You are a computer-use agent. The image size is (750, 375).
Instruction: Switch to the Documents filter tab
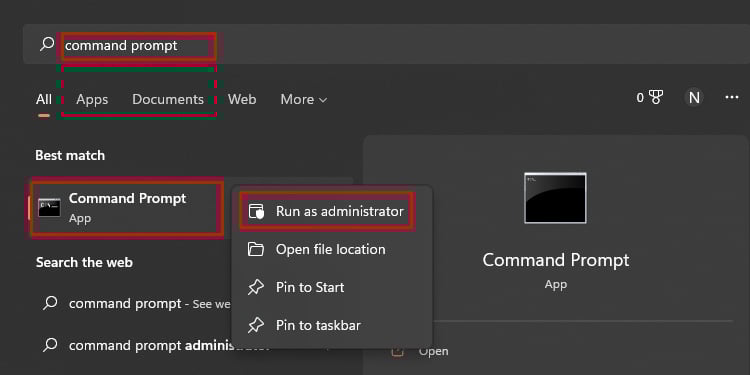(168, 99)
